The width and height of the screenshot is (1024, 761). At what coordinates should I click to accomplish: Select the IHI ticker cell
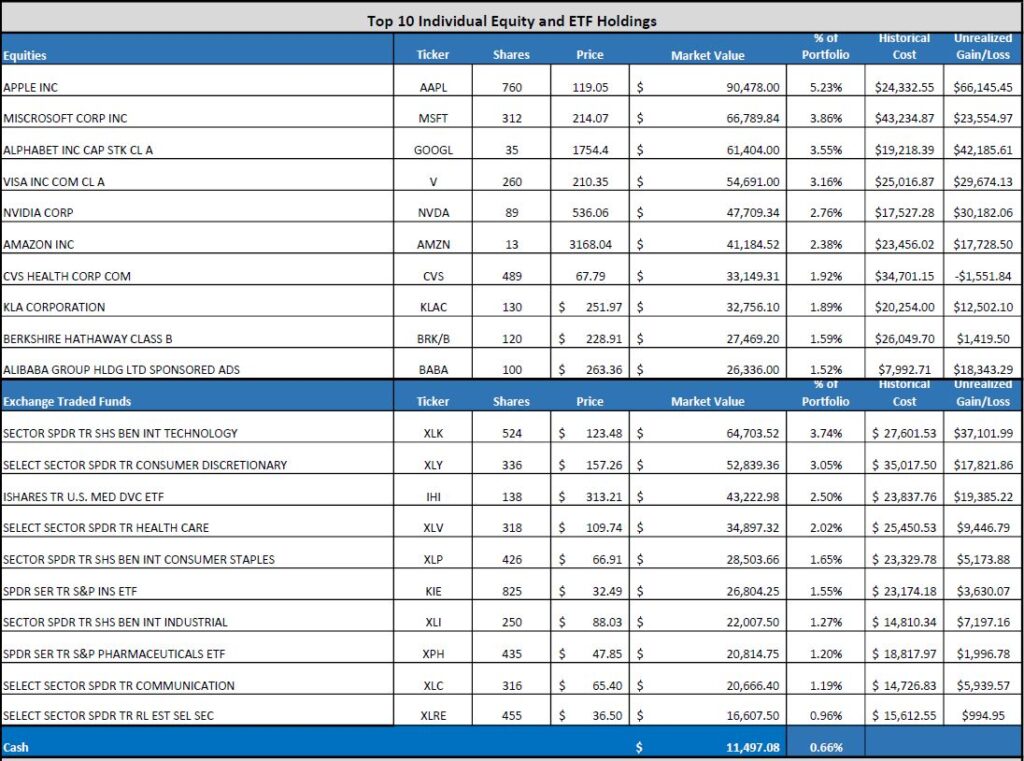pos(433,490)
